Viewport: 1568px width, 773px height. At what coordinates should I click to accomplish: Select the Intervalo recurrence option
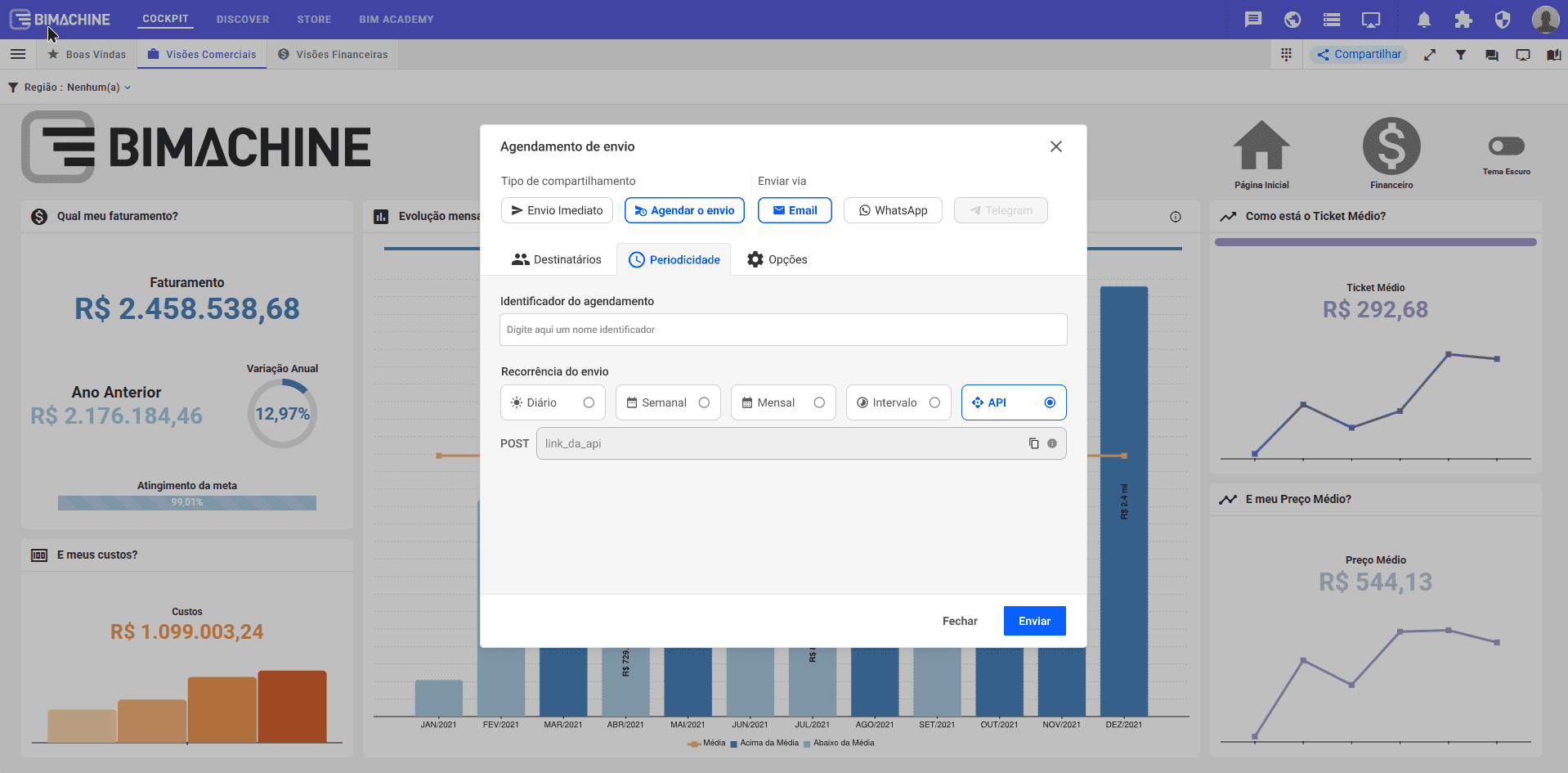898,402
